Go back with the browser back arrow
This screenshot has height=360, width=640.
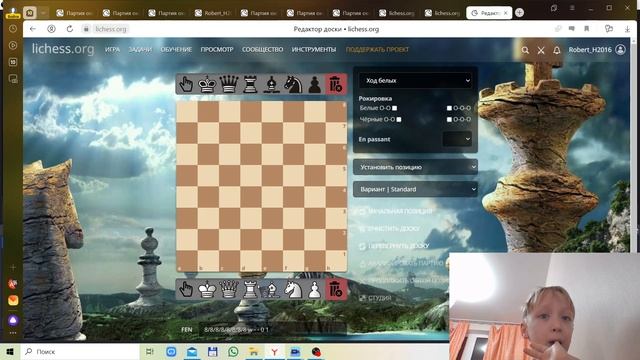[x=33, y=29]
